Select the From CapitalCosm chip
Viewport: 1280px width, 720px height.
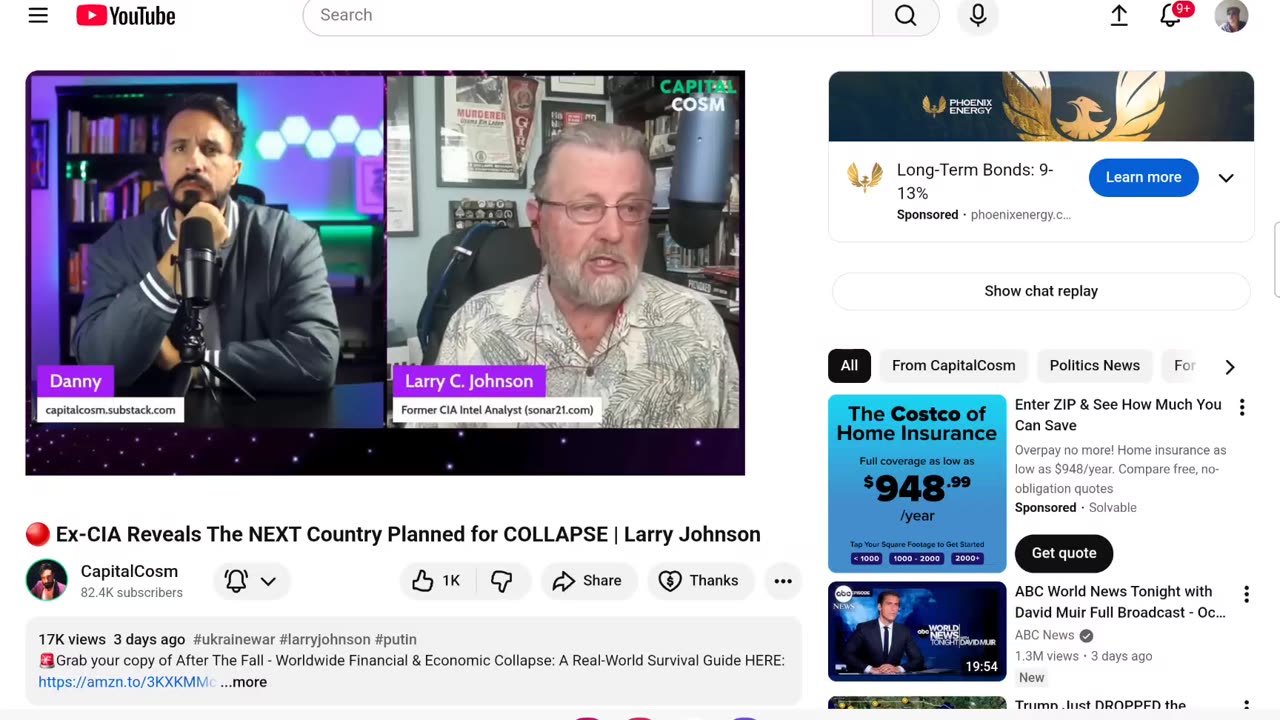pos(953,366)
